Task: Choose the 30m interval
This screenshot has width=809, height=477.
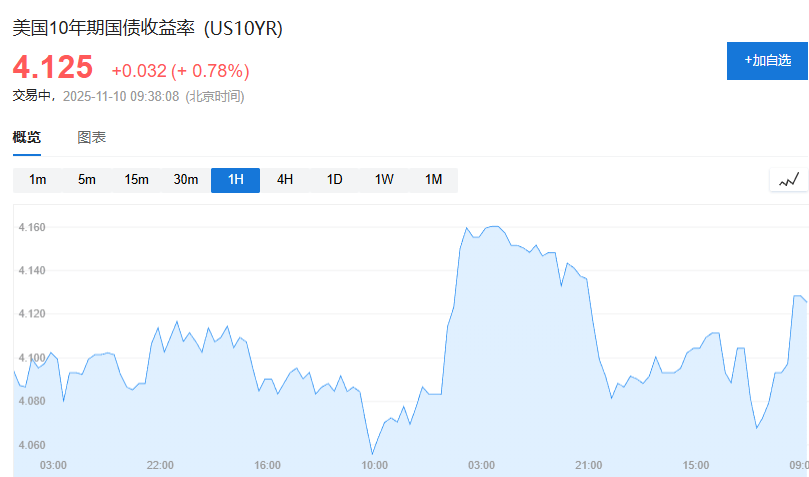Action: point(186,180)
